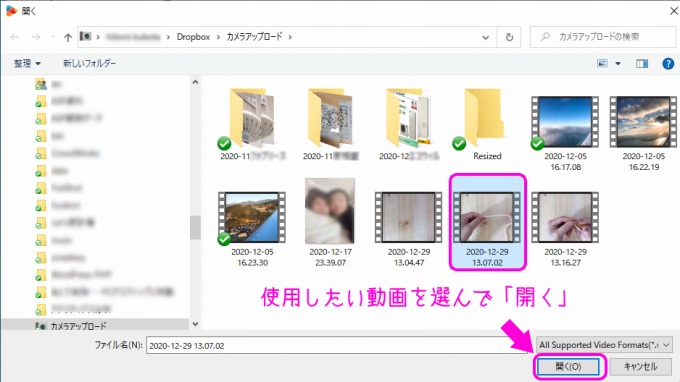680x382 pixels.
Task: Click Dropbox in the breadcrumb path
Action: tap(193, 37)
